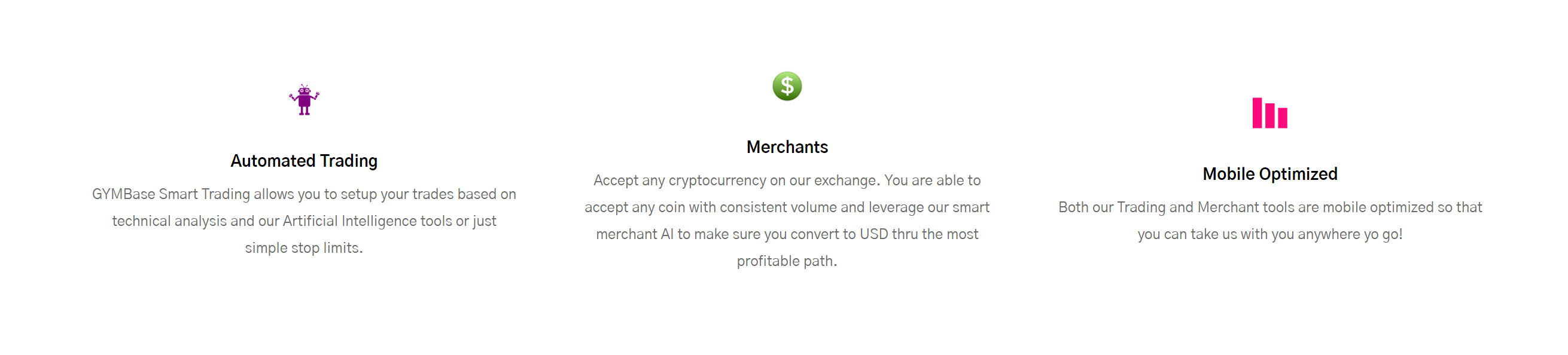This screenshot has width=1568, height=355.
Task: Click the shortest bar in the pink chart icon
Action: pyautogui.click(x=1283, y=118)
